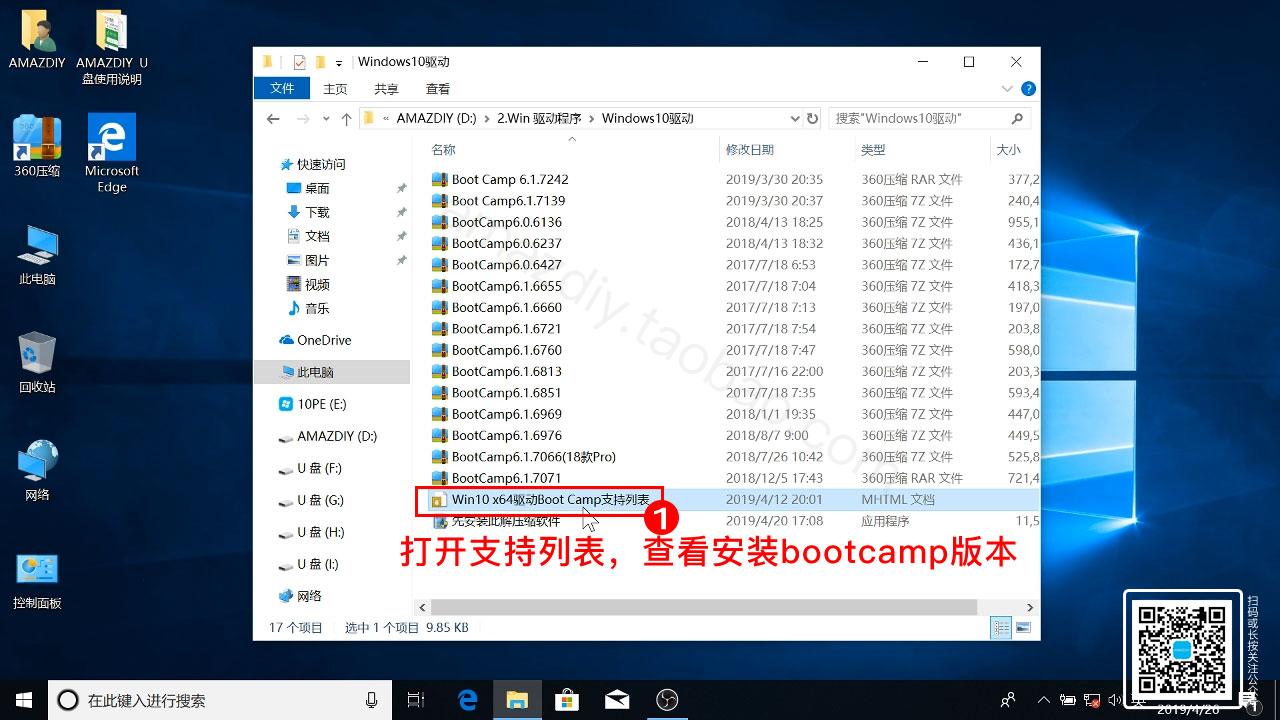Unpin 下载 from Quick Access

point(402,212)
